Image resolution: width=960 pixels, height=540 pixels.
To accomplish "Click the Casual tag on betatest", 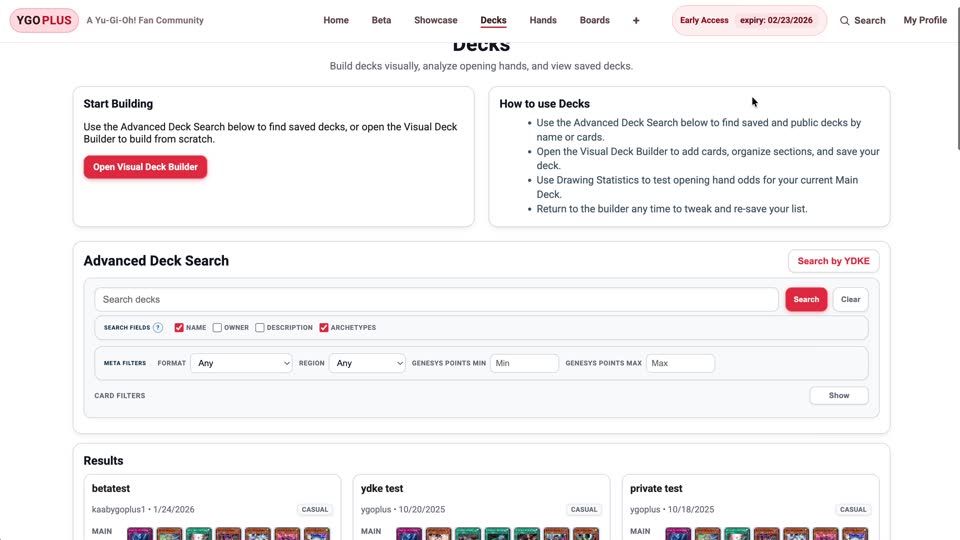I will coord(315,509).
